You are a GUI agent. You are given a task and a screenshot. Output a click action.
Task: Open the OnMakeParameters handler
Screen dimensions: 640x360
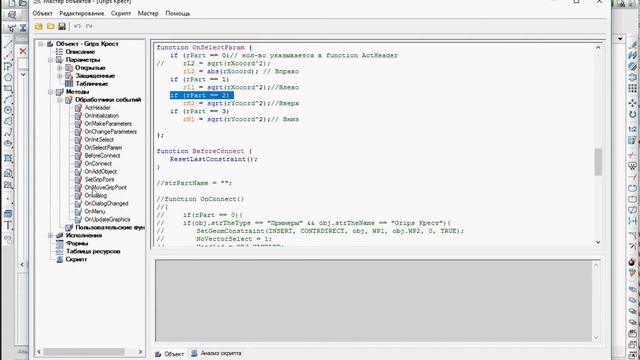[x=108, y=124]
